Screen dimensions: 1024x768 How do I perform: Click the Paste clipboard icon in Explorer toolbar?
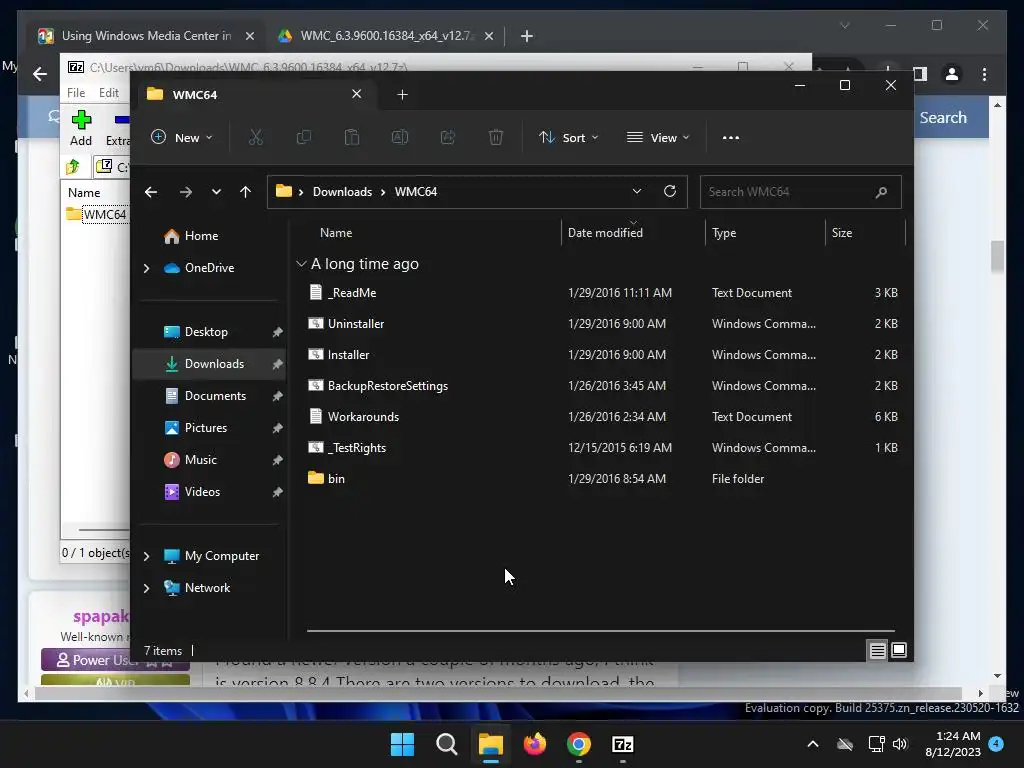[352, 138]
